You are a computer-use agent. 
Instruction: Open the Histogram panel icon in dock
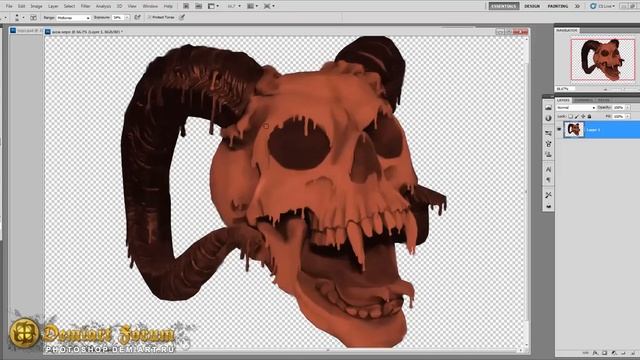548,108
